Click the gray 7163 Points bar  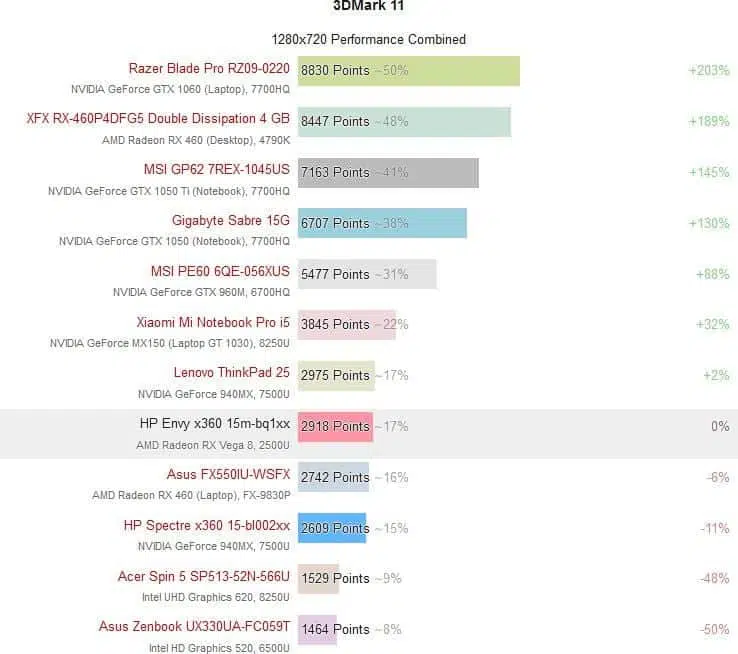point(388,173)
